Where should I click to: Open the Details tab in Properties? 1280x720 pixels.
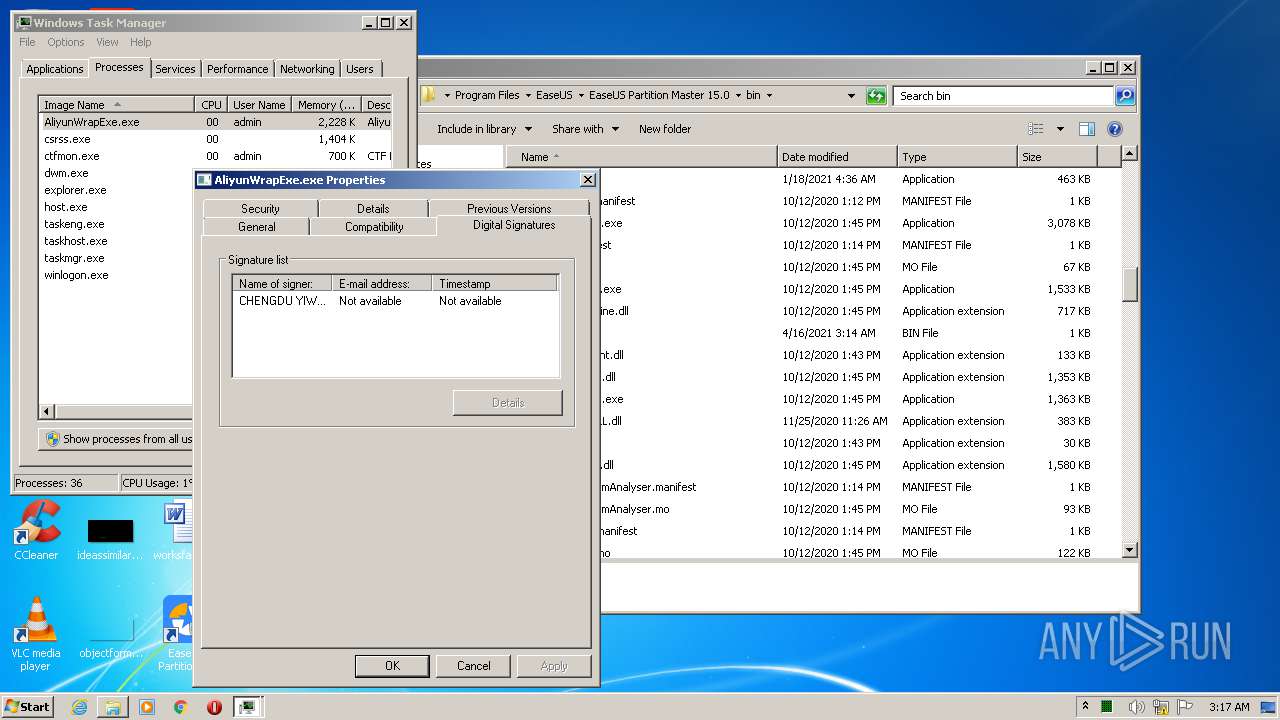(x=373, y=209)
